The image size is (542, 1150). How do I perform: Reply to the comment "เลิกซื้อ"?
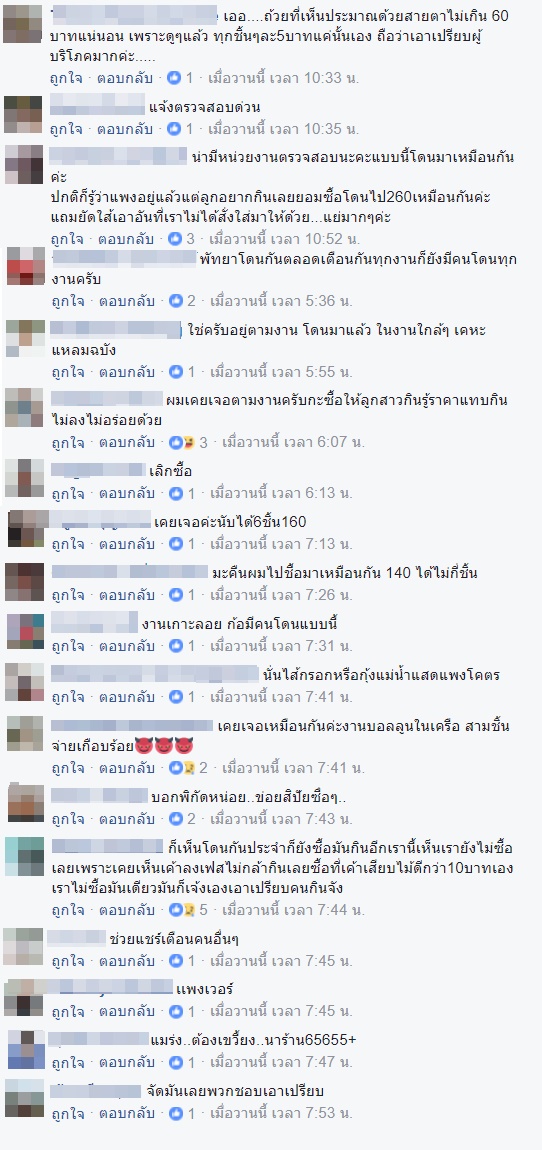click(127, 492)
